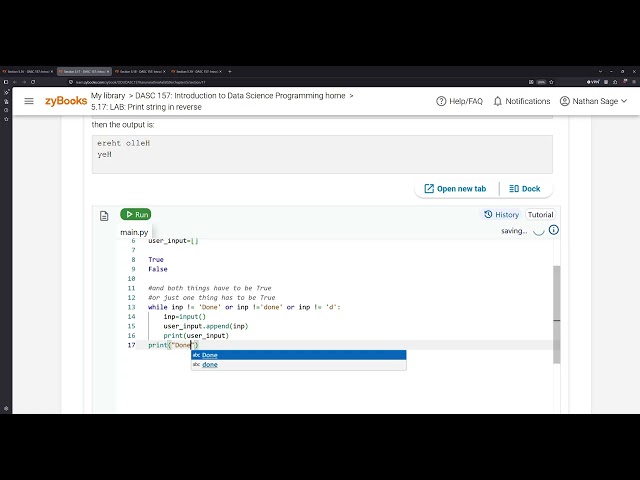The image size is (640, 480).
Task: Run the code with Run button
Action: tap(136, 214)
